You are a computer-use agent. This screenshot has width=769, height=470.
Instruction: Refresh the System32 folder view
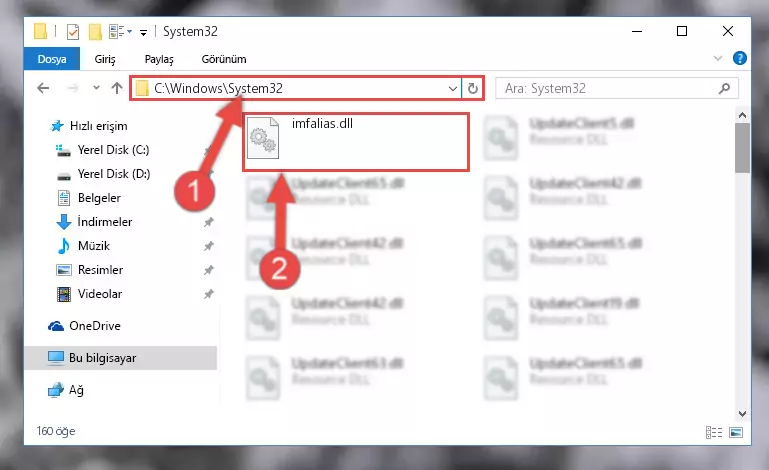(x=472, y=89)
